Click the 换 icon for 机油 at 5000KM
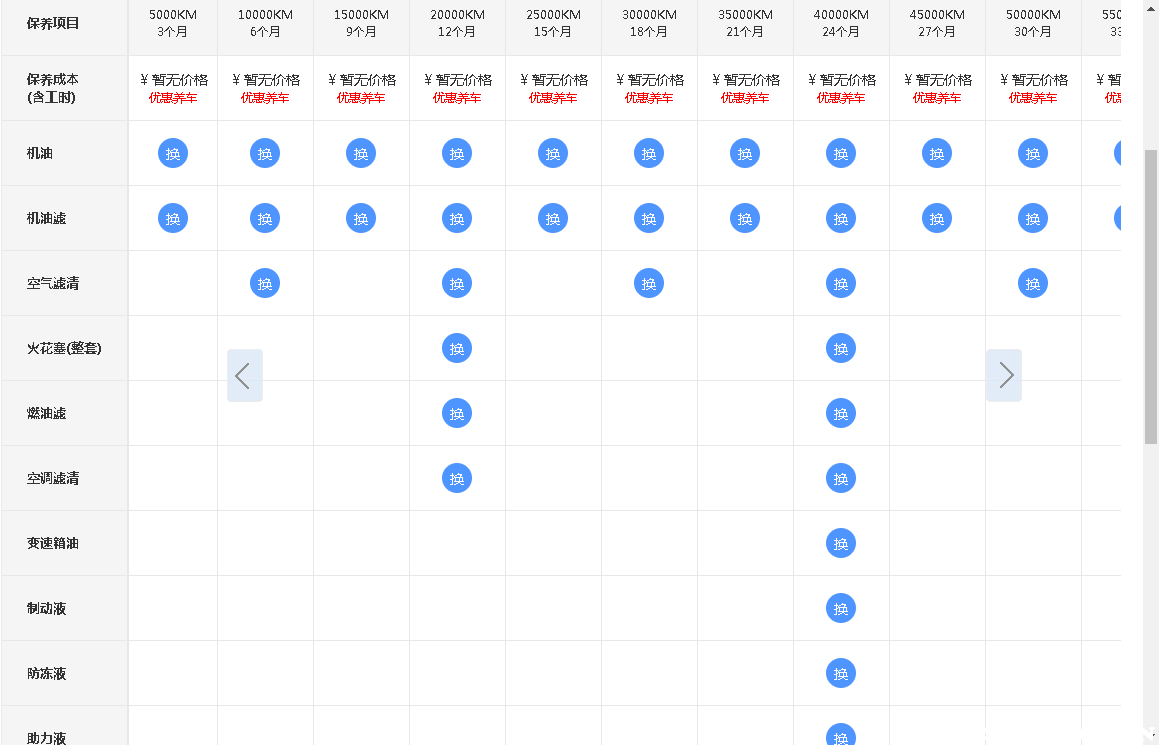The height and width of the screenshot is (745, 1159). tap(173, 153)
